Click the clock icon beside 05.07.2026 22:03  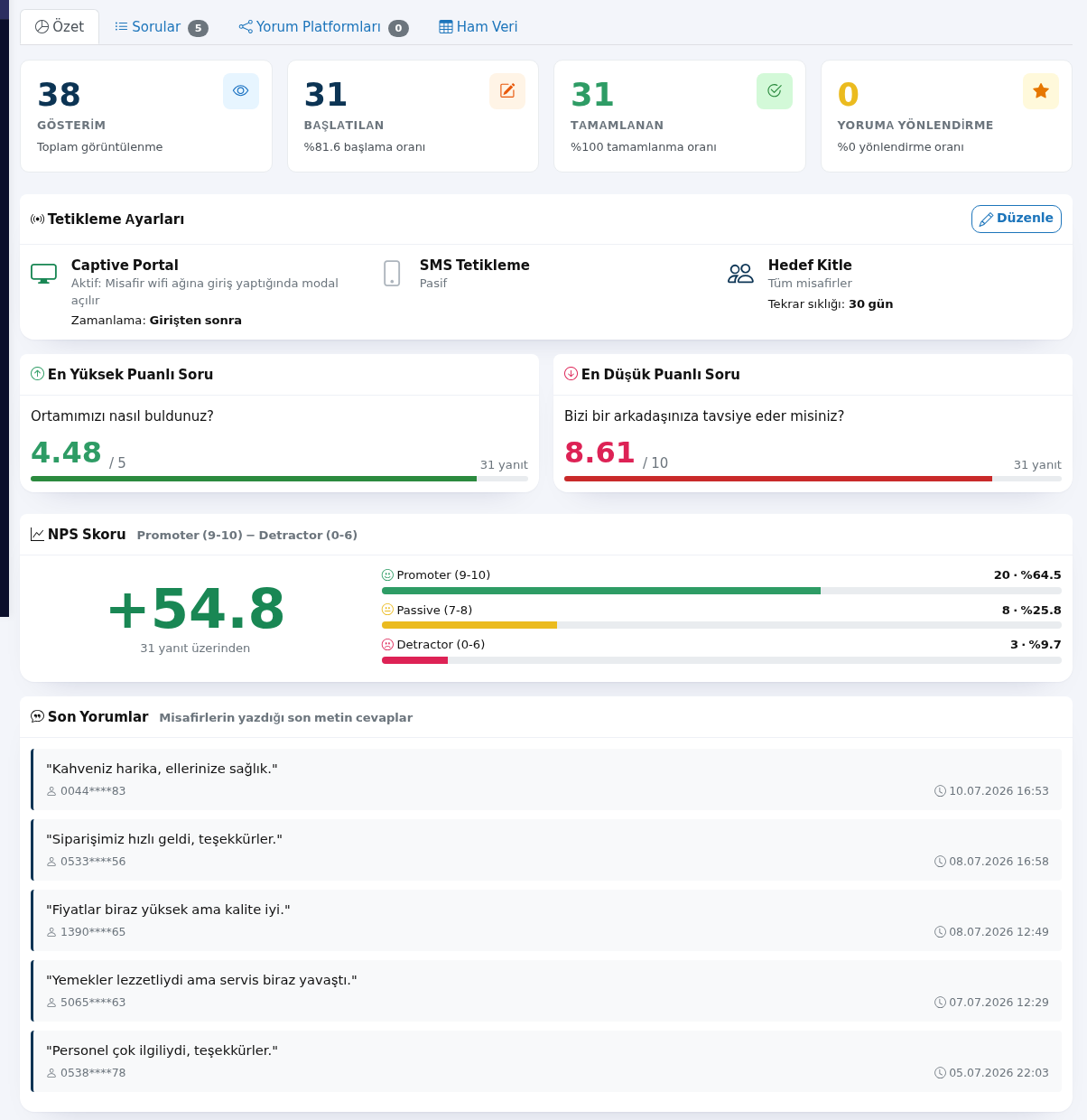click(941, 1073)
